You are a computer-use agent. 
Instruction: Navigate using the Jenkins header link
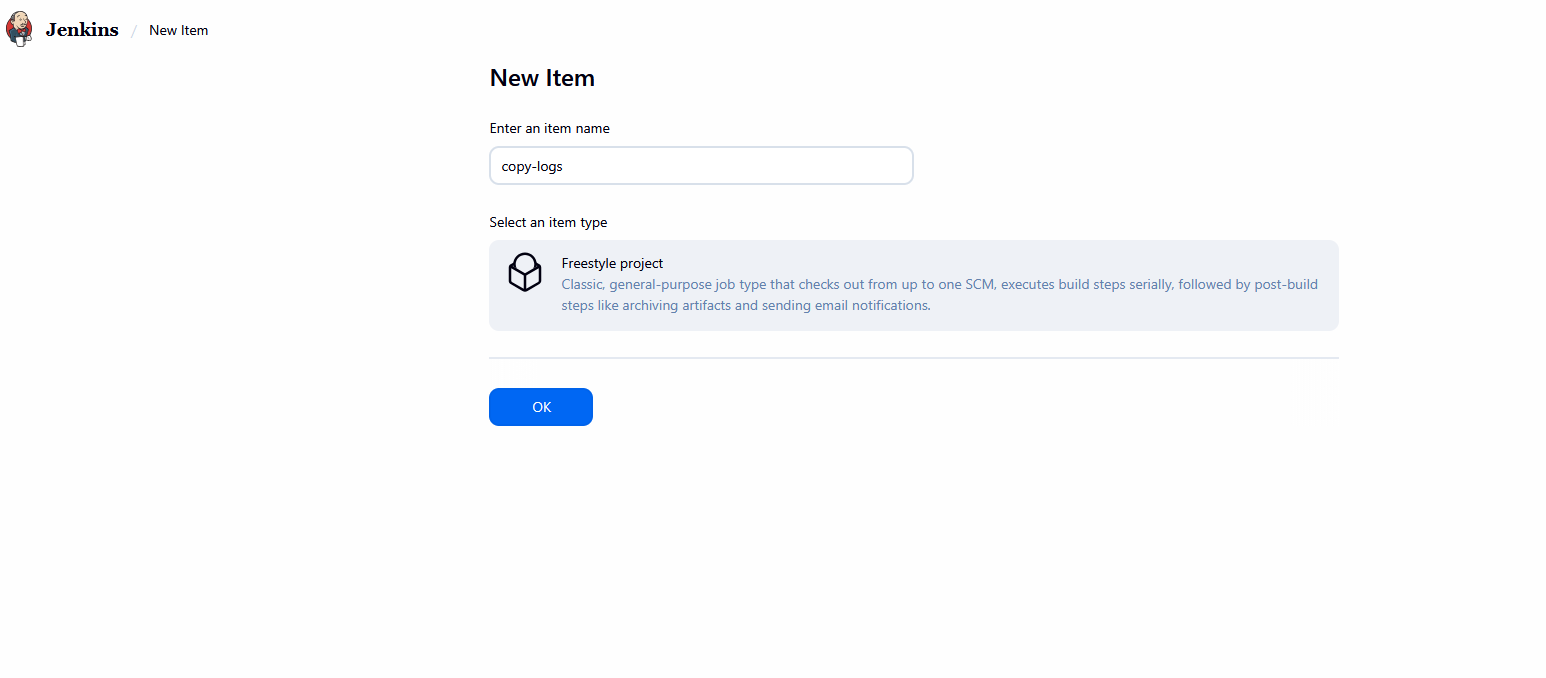tap(81, 29)
